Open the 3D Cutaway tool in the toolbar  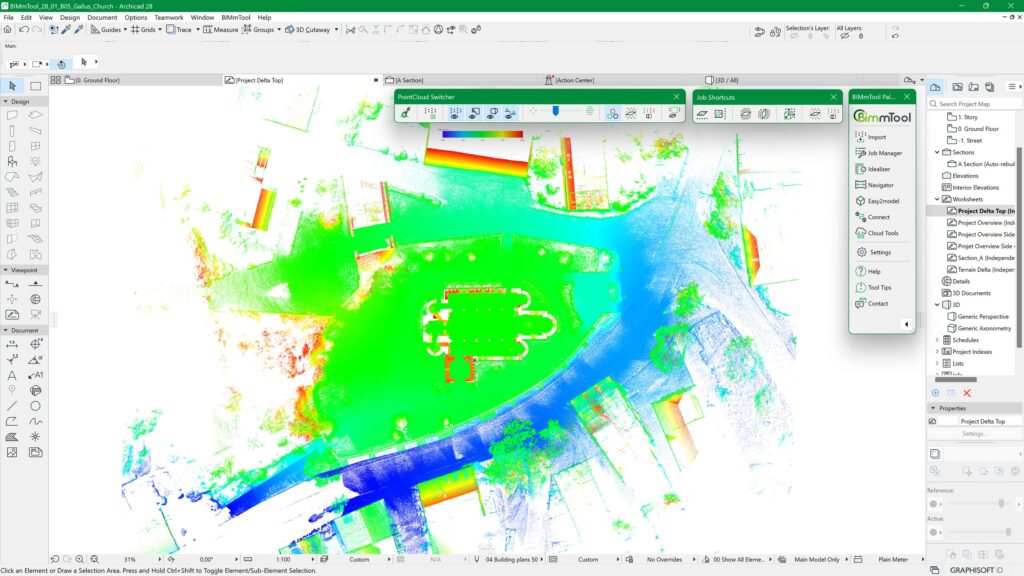click(300, 29)
